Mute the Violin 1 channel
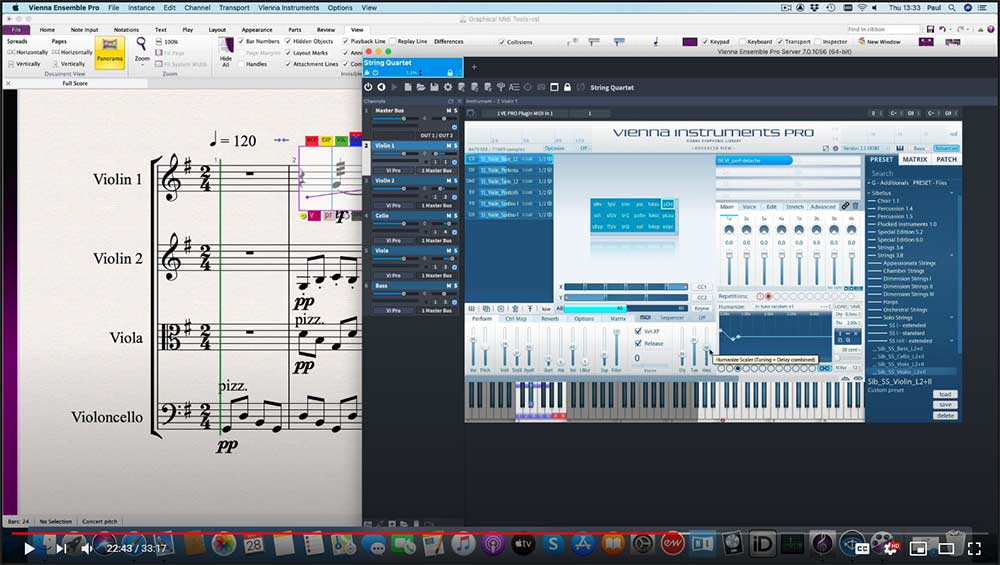Screen dimensions: 1000x565 point(448,145)
